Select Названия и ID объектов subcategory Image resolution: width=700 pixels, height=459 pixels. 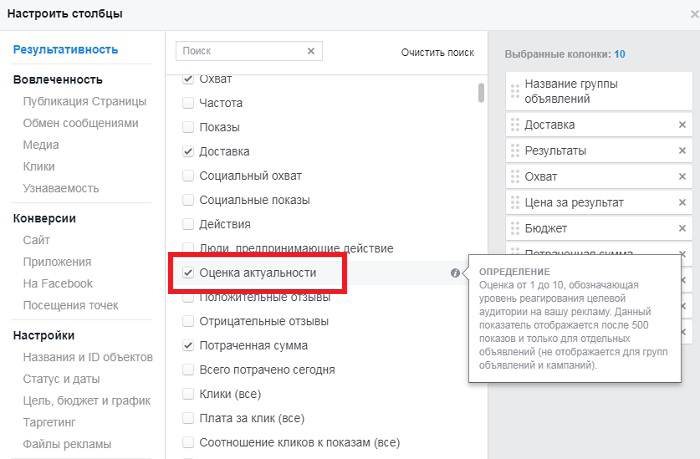click(x=88, y=357)
